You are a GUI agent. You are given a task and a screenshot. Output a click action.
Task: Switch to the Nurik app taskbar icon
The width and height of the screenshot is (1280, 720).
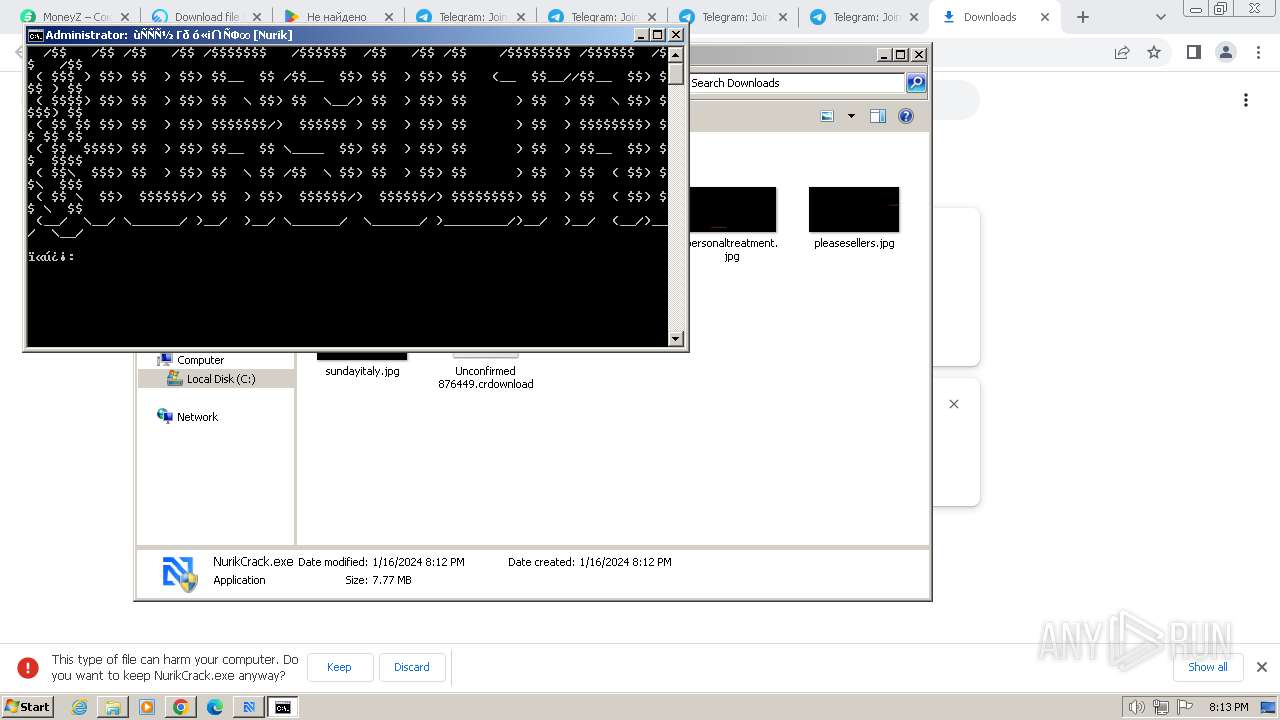(x=249, y=707)
